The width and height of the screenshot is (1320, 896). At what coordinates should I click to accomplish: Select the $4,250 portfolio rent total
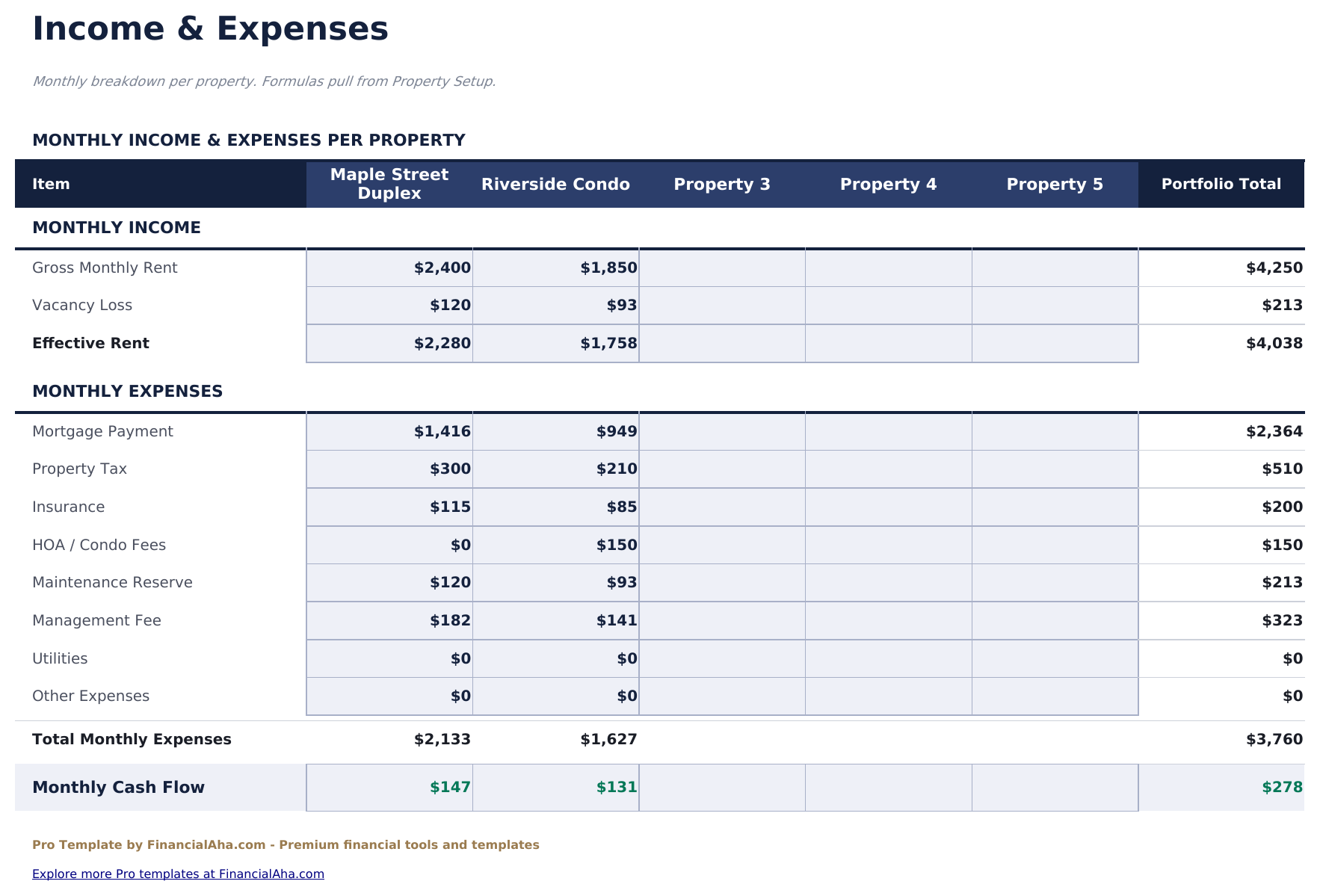click(1272, 267)
